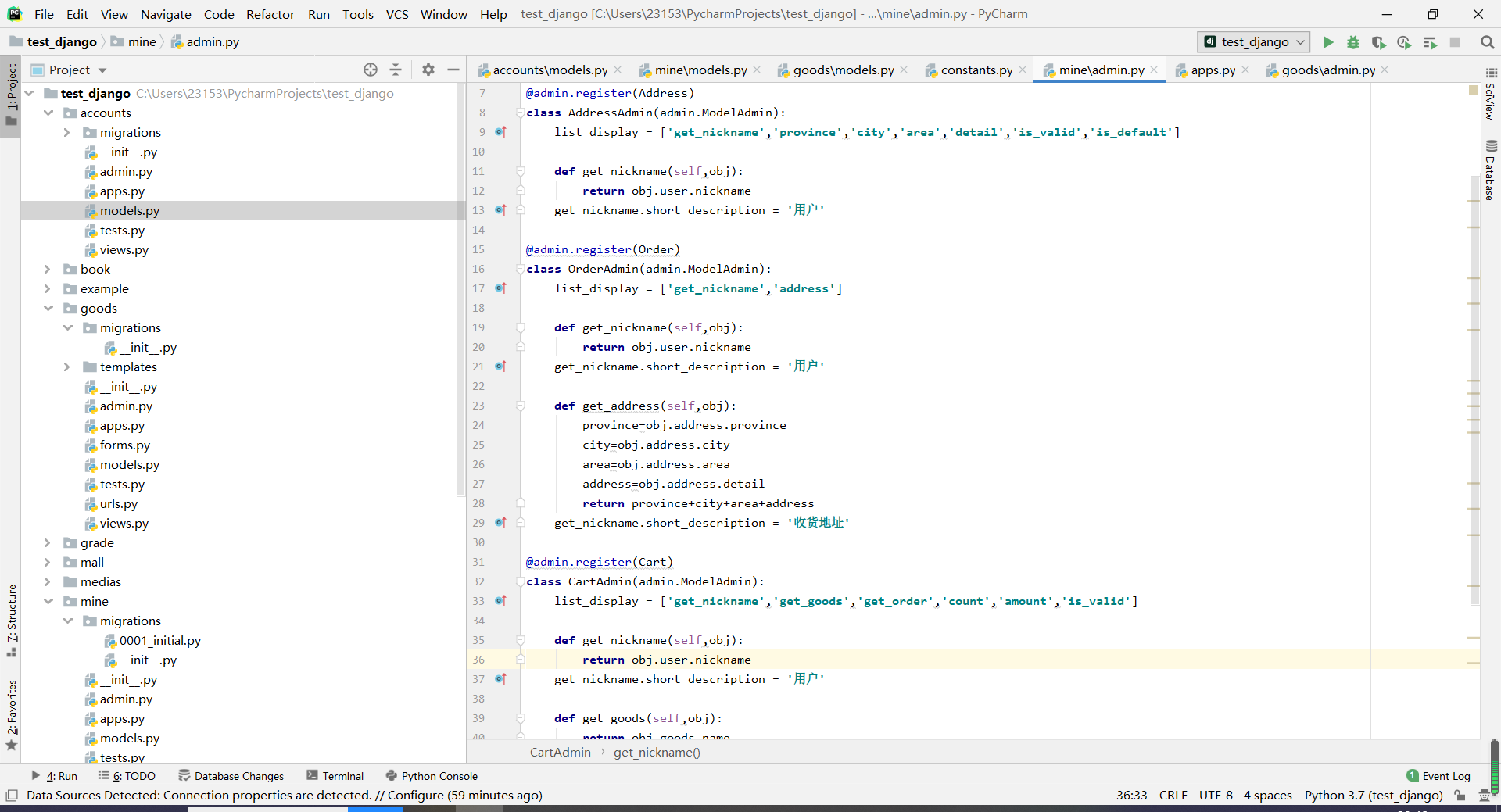The height and width of the screenshot is (812, 1501).
Task: Fold get_nickname method at line 11
Action: (520, 171)
